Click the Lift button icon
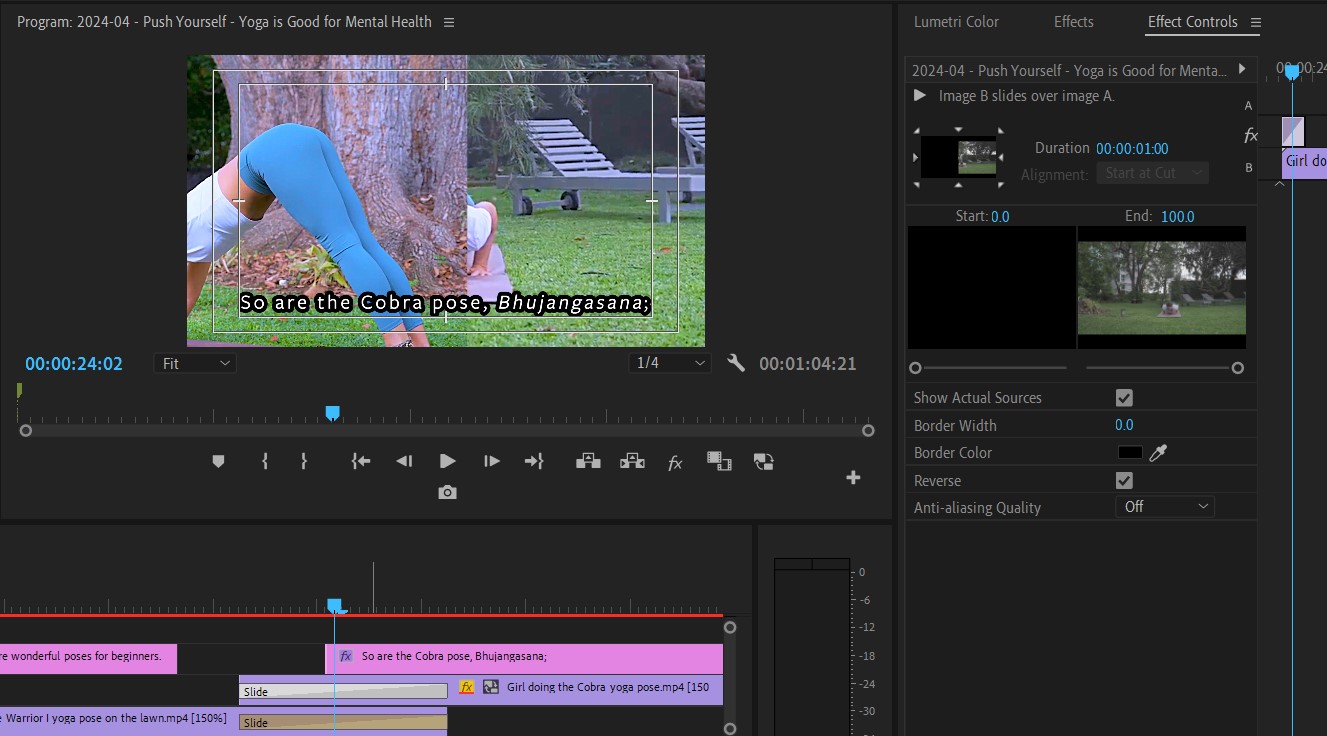The image size is (1327, 736). click(x=588, y=461)
